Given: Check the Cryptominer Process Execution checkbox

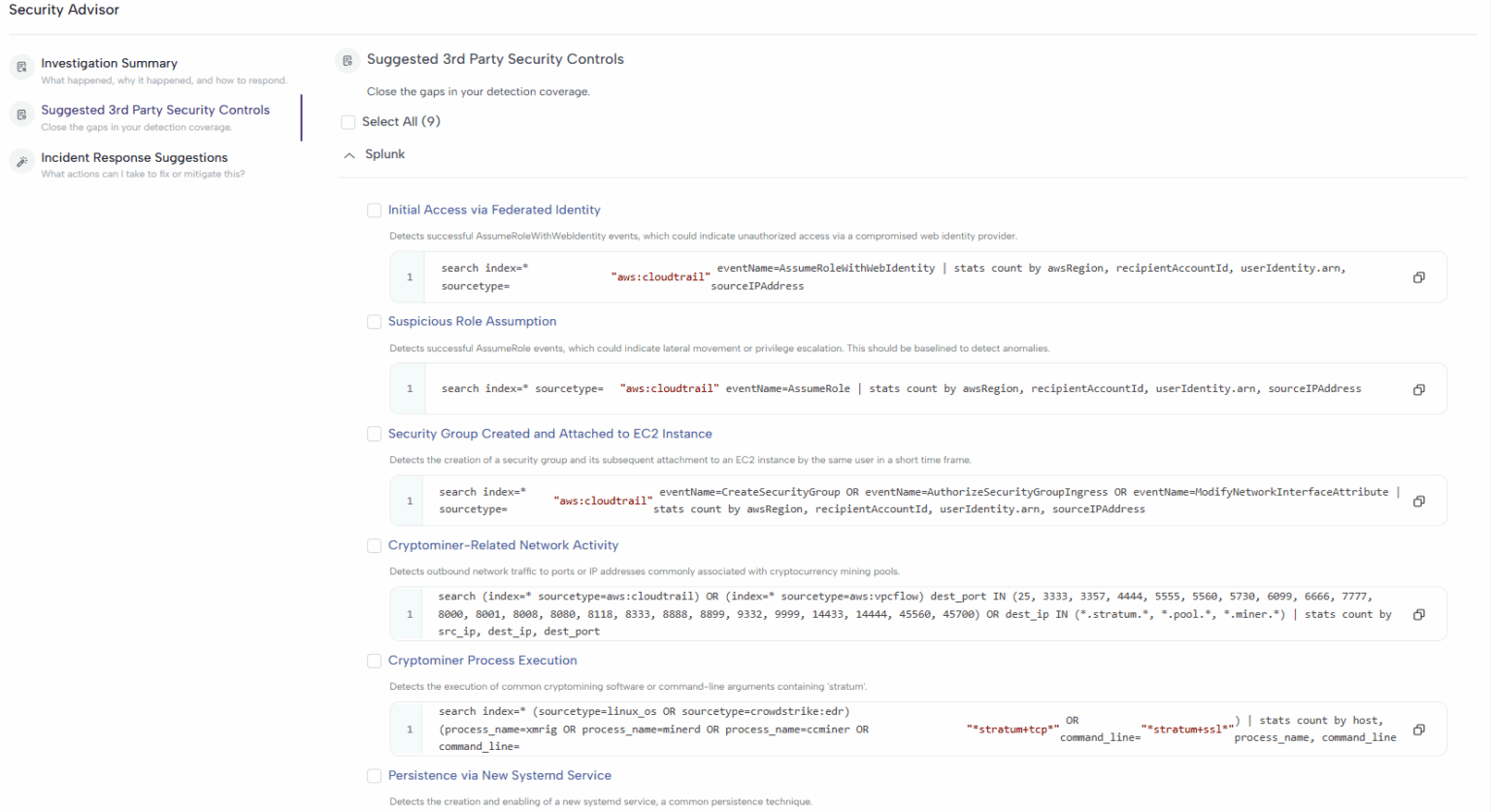Looking at the screenshot, I should 374,661.
